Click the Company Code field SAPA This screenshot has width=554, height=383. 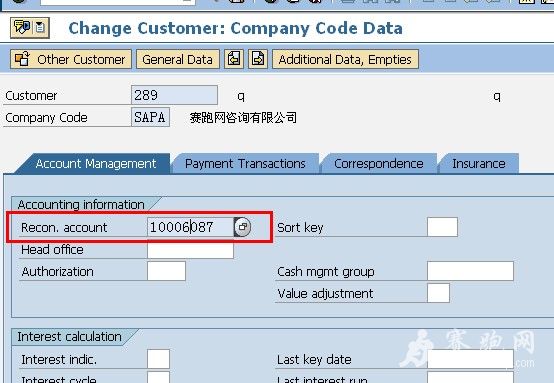(150, 117)
